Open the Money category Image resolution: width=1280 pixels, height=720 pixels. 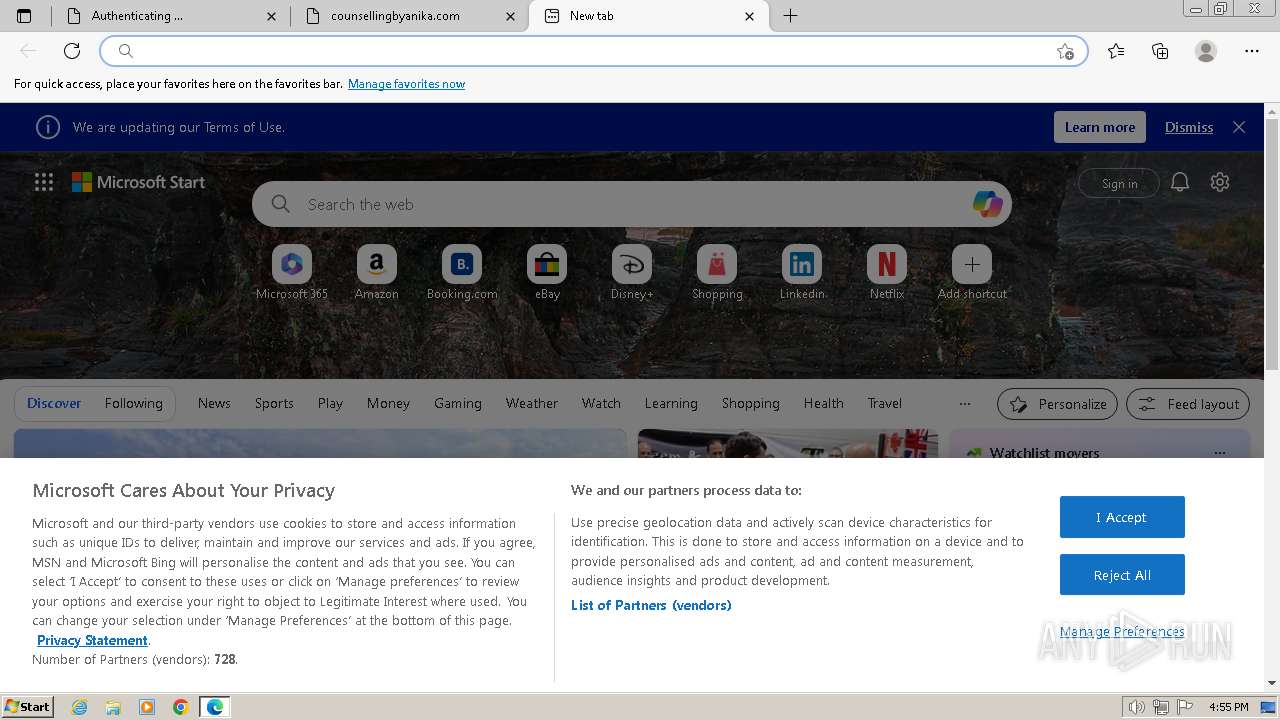388,403
